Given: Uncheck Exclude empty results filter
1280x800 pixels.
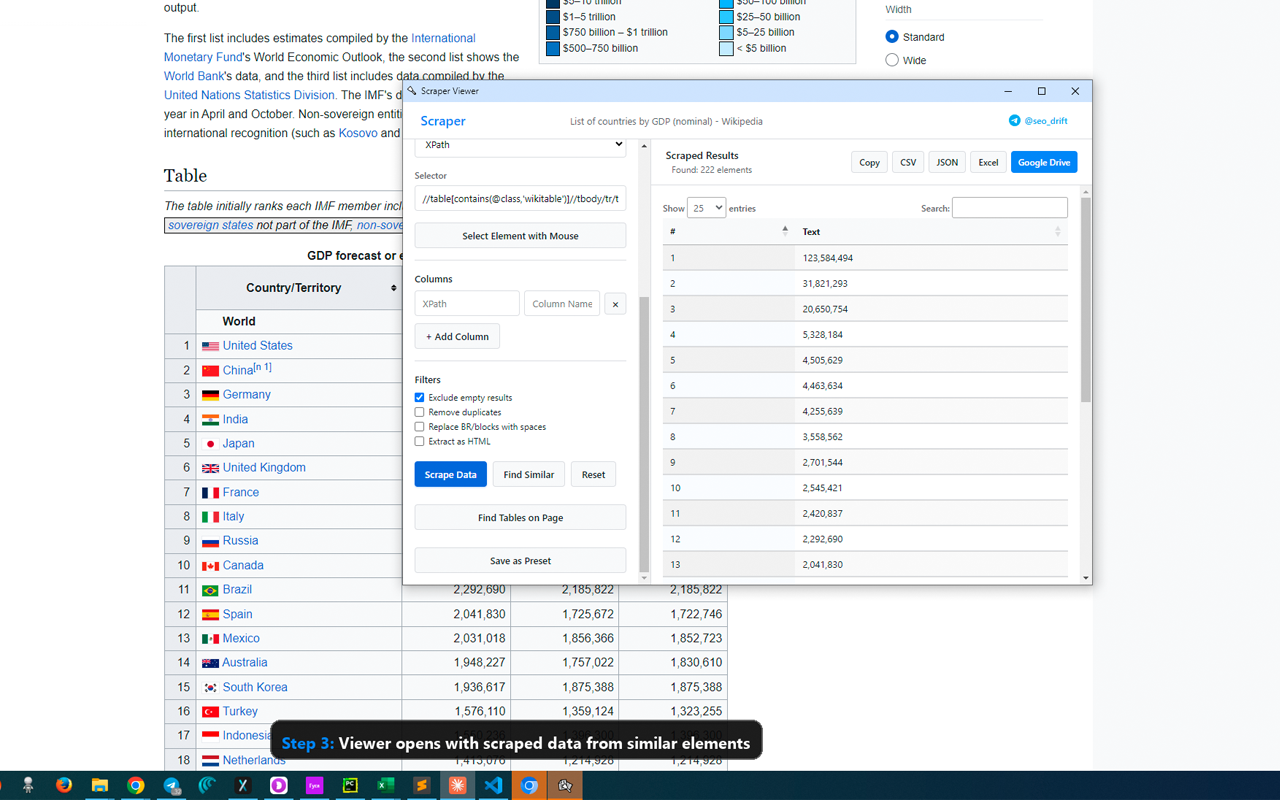Looking at the screenshot, I should 420,398.
